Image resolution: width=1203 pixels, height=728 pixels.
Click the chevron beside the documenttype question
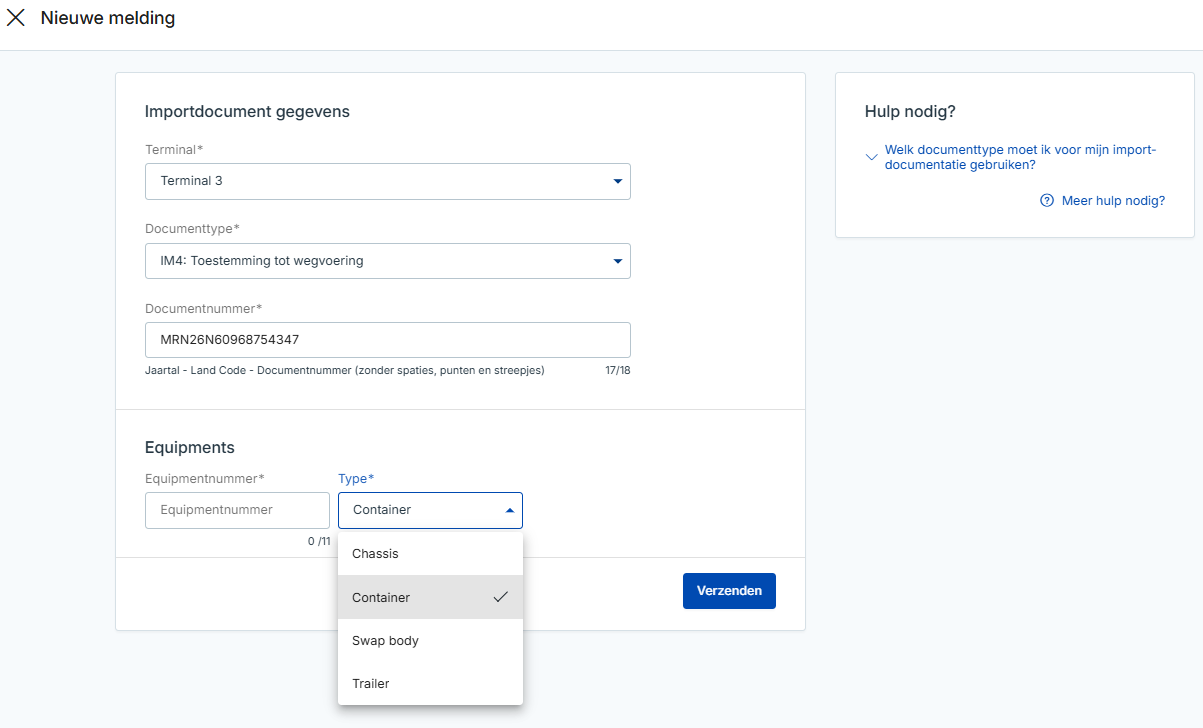[x=872, y=156]
